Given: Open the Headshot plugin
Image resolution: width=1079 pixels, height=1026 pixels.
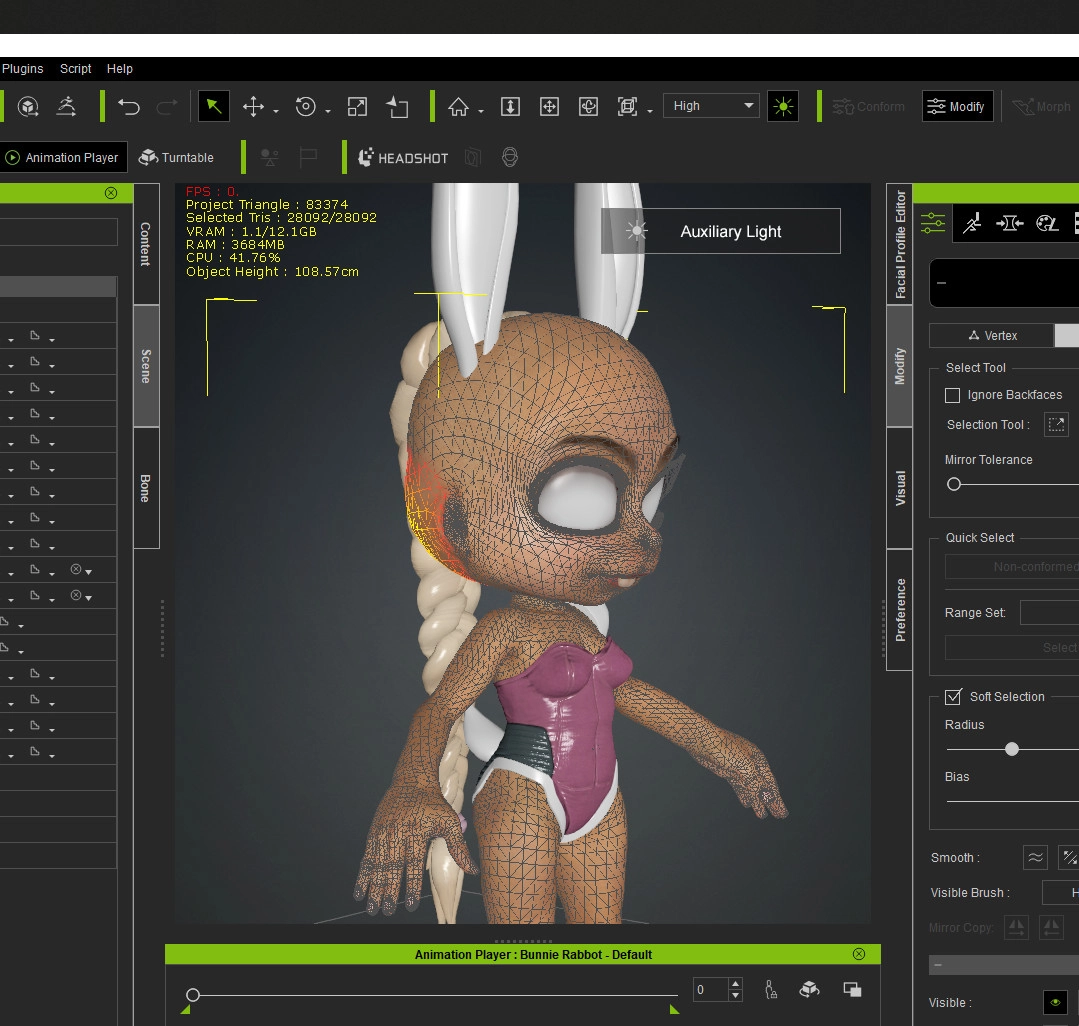Looking at the screenshot, I should pos(403,158).
